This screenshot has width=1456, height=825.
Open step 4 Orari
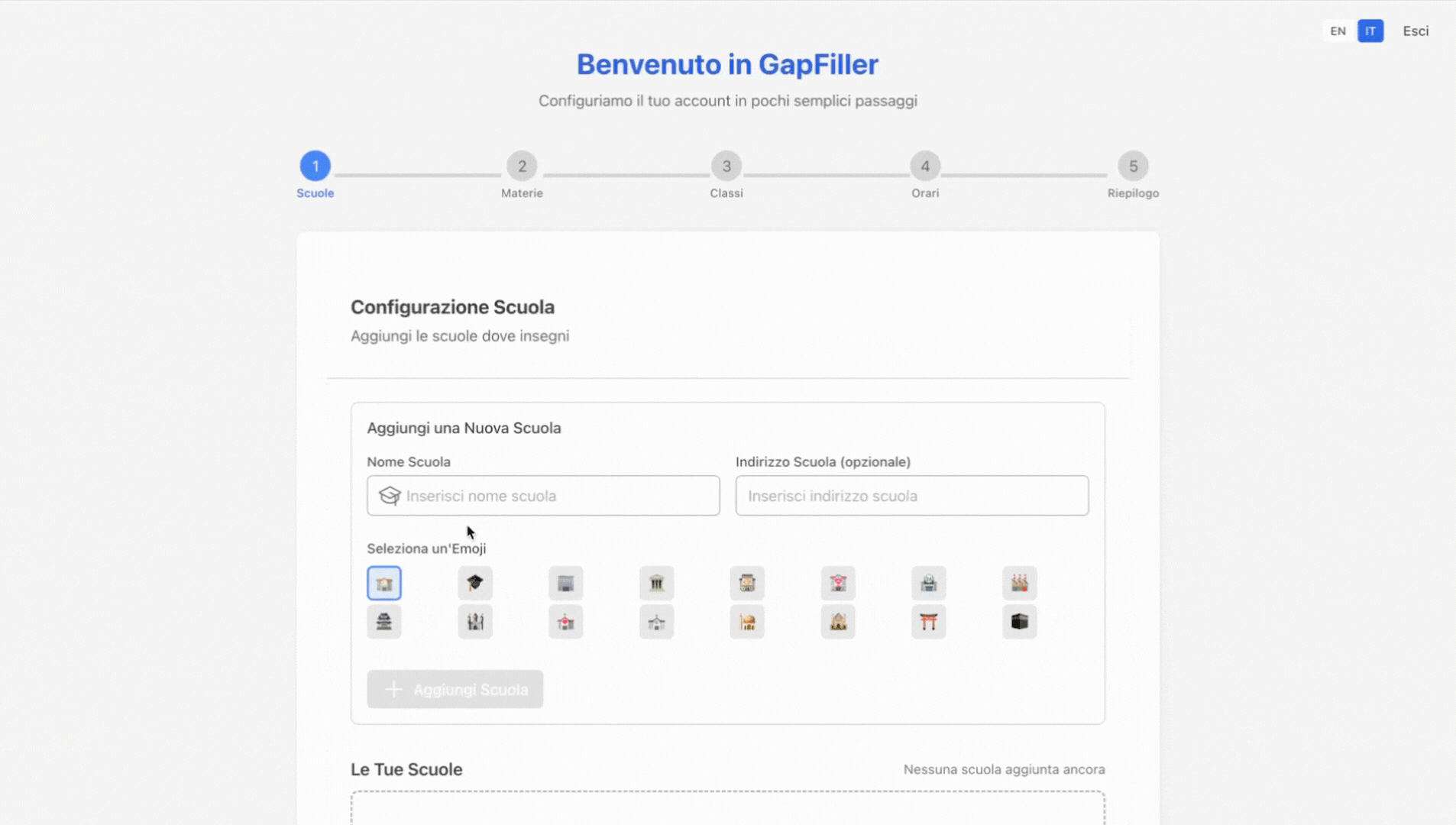[924, 167]
